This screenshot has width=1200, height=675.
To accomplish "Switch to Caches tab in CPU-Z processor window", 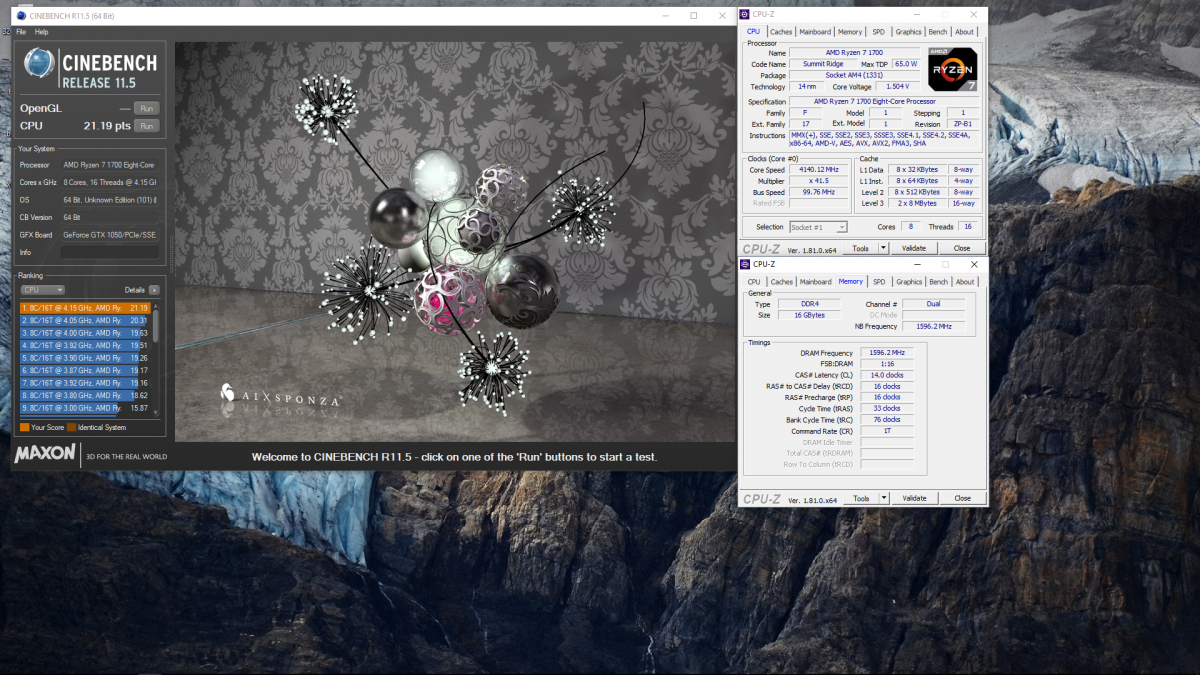I will coord(781,32).
